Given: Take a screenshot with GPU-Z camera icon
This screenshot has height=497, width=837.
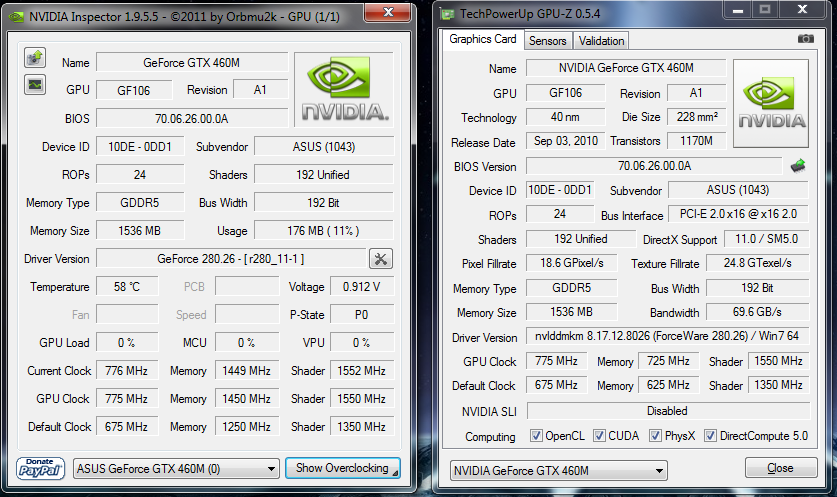Looking at the screenshot, I should pyautogui.click(x=806, y=38).
